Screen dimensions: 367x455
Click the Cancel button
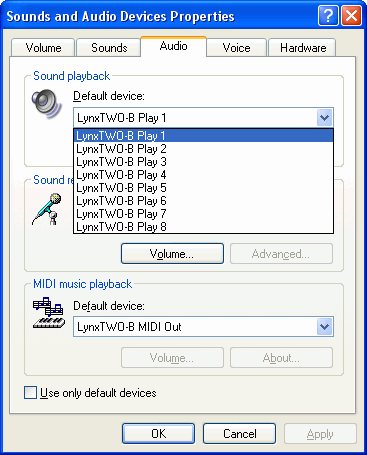[x=239, y=434]
